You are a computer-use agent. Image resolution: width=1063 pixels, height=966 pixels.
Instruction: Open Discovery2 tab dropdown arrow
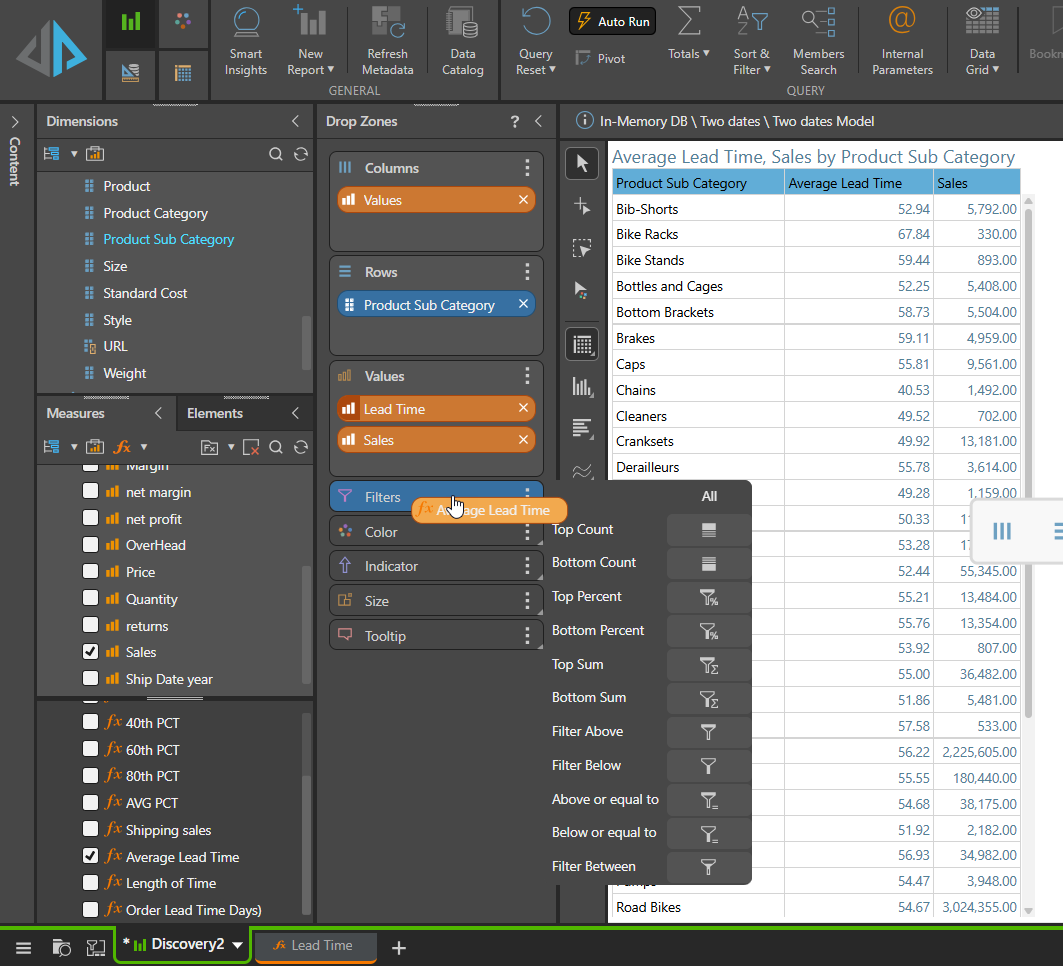[237, 945]
